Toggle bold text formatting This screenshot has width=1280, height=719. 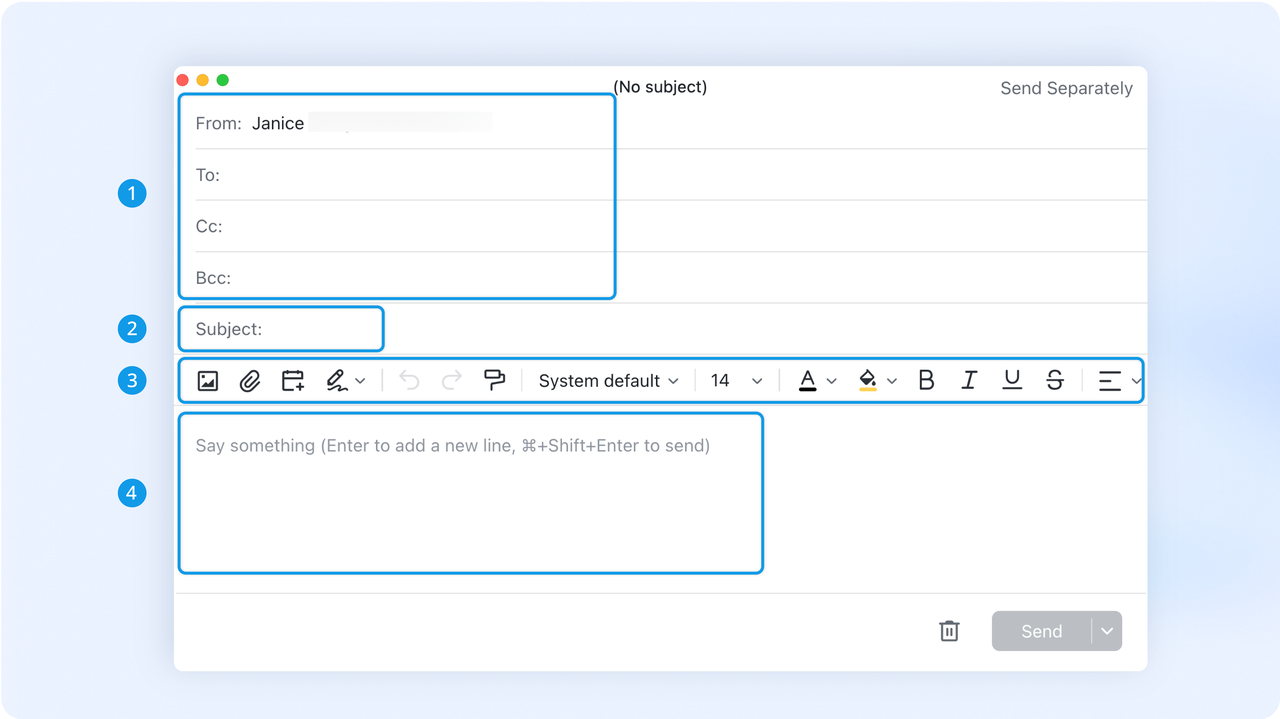[926, 380]
